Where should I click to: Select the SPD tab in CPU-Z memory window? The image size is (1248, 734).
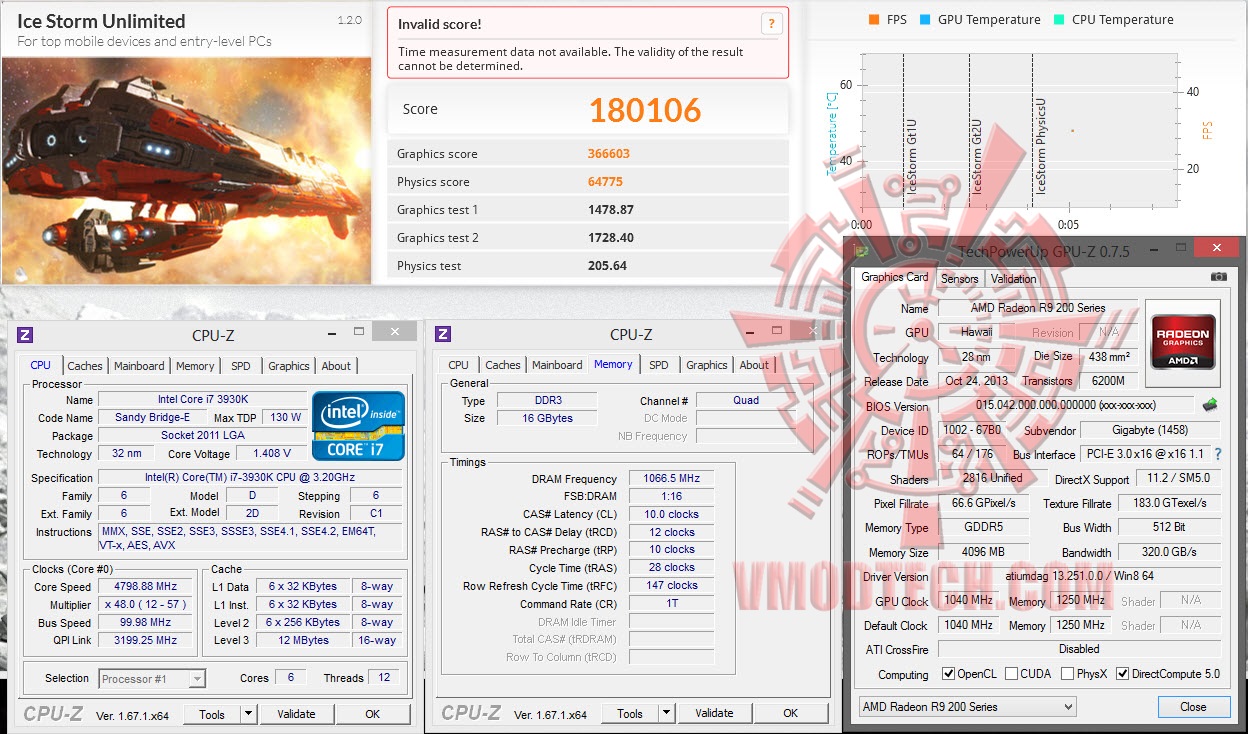pyautogui.click(x=659, y=365)
